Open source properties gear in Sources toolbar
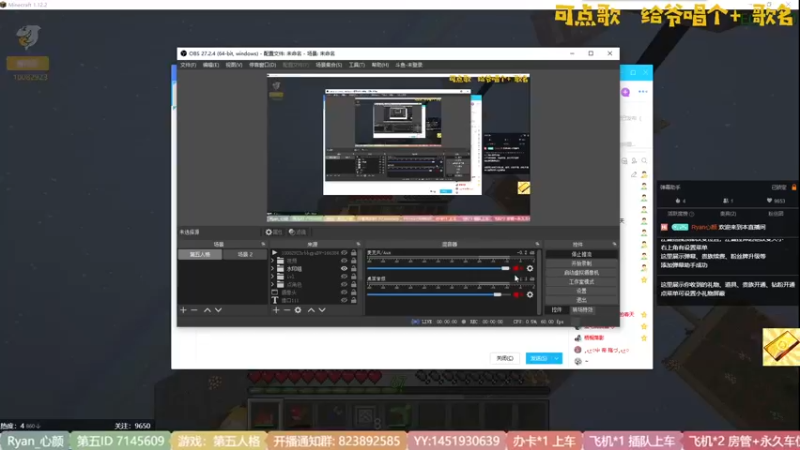This screenshot has width=800, height=450. (298, 310)
